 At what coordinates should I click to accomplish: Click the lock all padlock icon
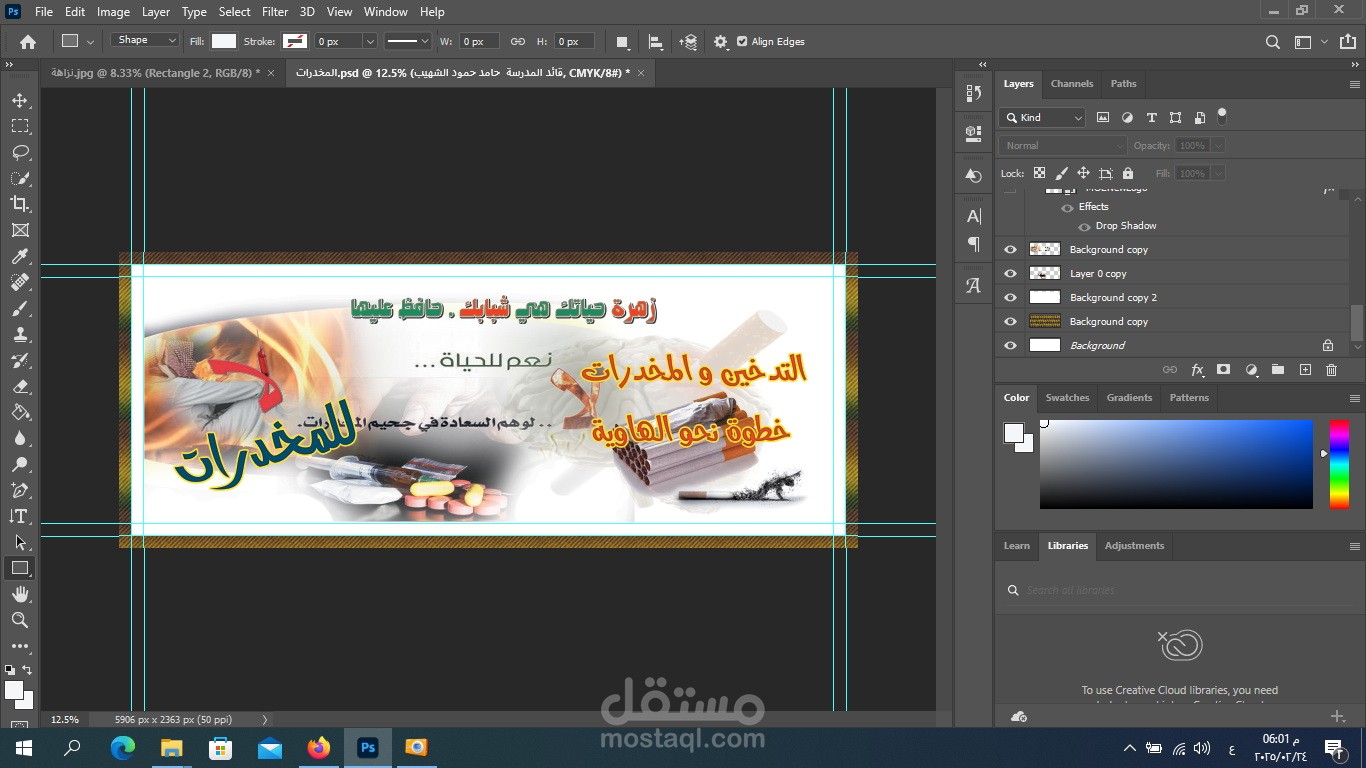[1128, 173]
